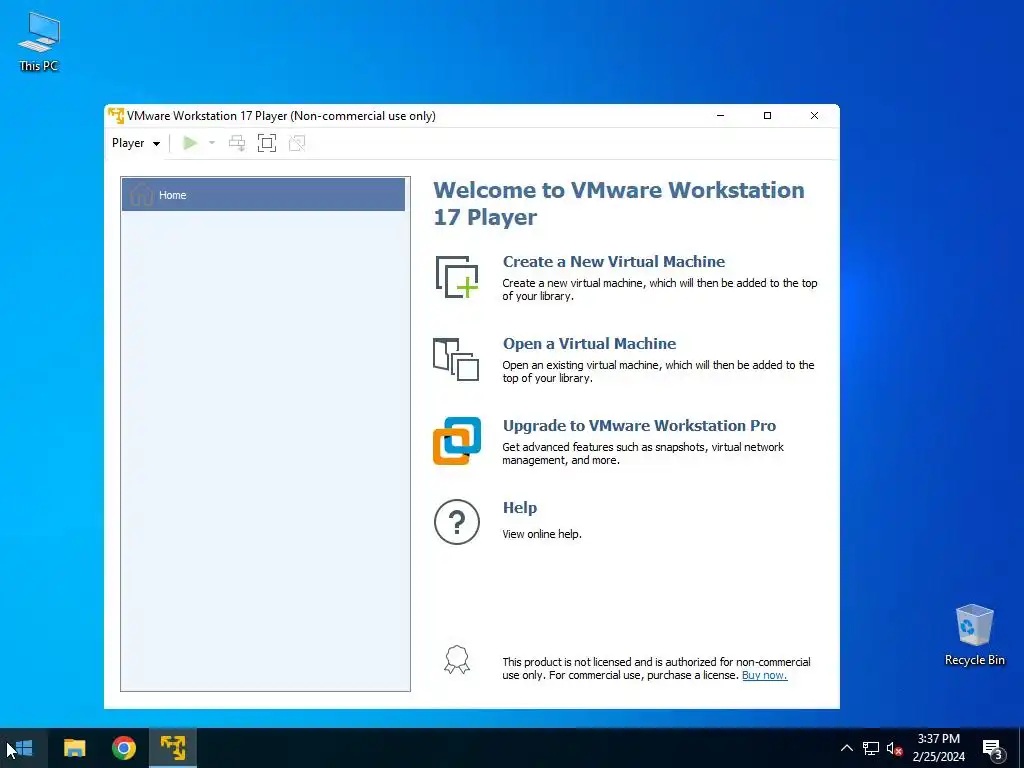Click the Open a Virtual Machine icon

pyautogui.click(x=456, y=359)
